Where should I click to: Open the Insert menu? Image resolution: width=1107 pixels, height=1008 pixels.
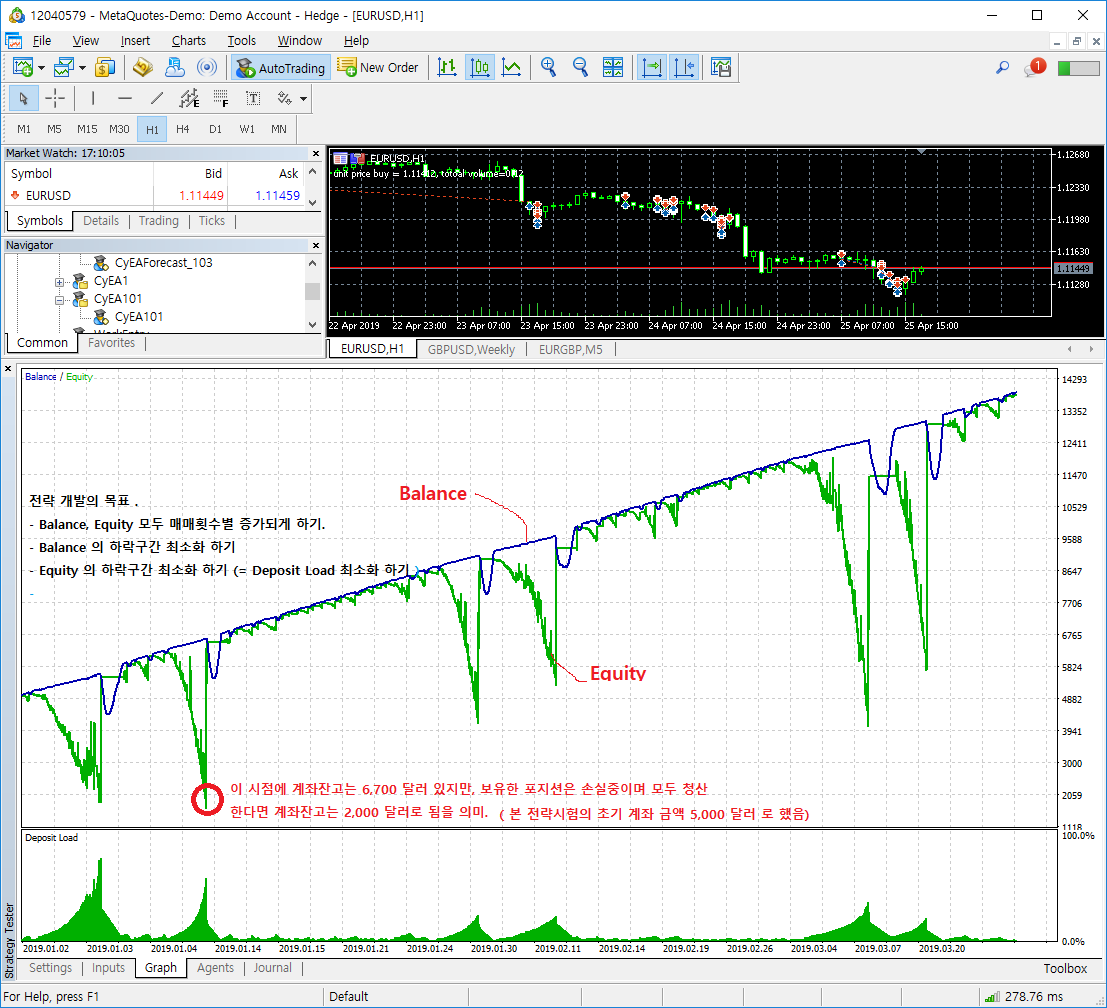tap(135, 41)
